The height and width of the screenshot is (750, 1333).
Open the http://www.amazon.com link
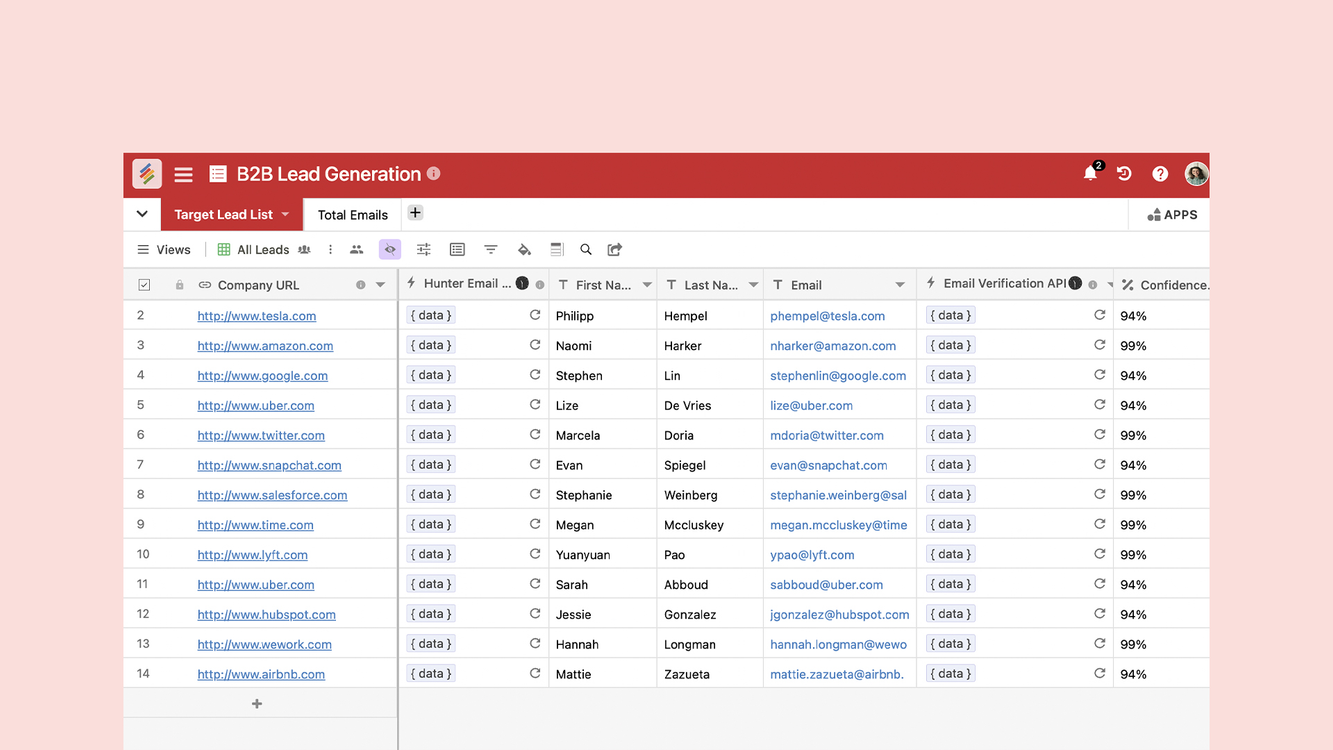pos(265,346)
